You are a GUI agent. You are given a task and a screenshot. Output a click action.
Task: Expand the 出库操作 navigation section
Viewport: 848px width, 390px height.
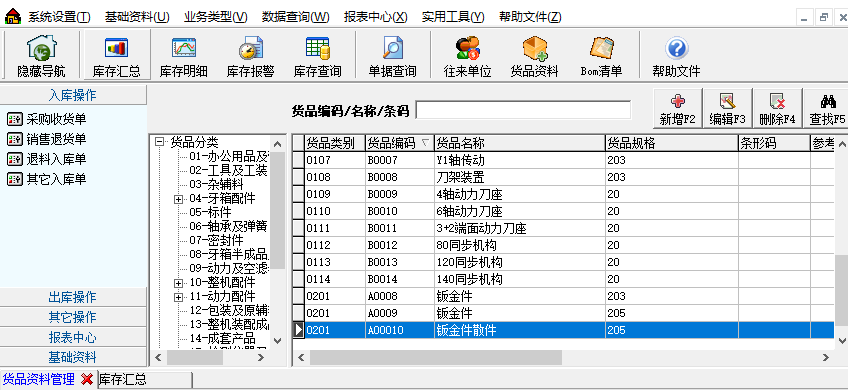pyautogui.click(x=73, y=297)
